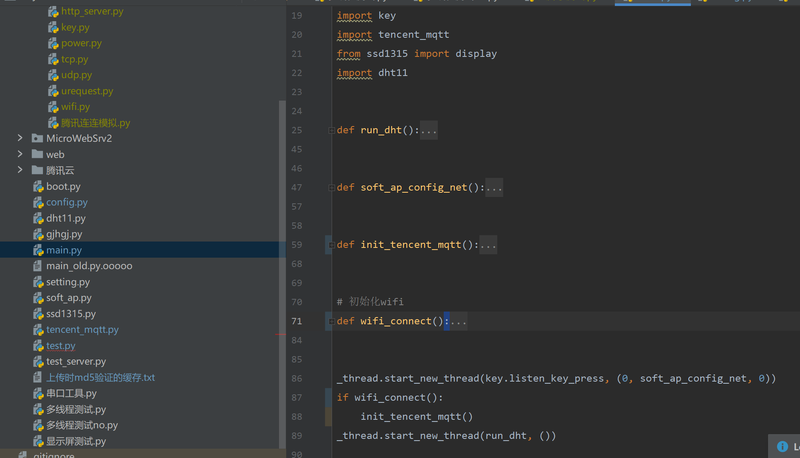This screenshot has width=800, height=458.
Task: Expand collapsed body of run_dht ellipsis
Action: click(x=429, y=131)
